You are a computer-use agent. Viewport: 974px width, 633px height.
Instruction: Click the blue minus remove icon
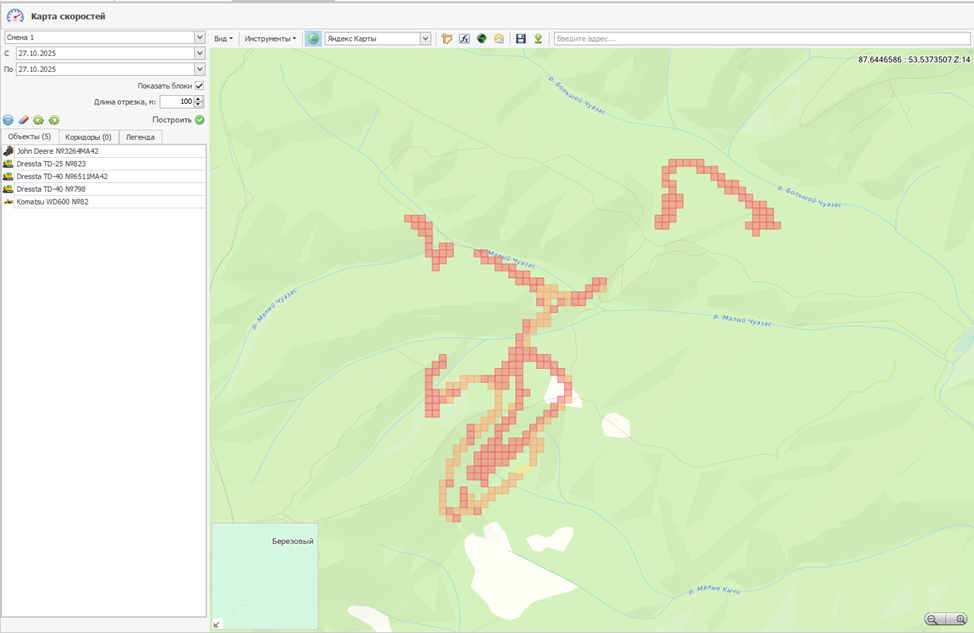tap(8, 120)
